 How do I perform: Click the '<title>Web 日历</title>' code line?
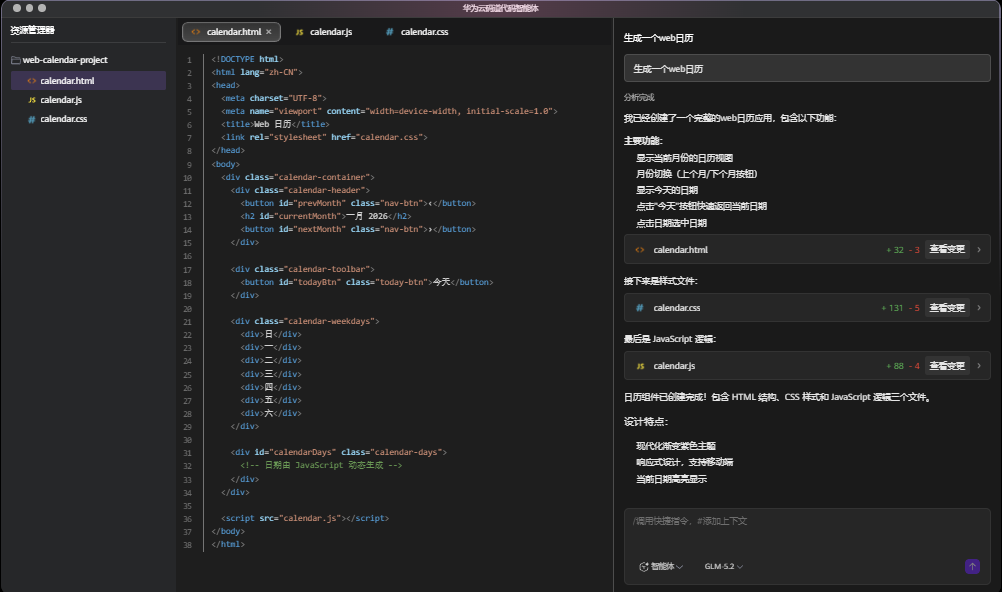point(275,125)
